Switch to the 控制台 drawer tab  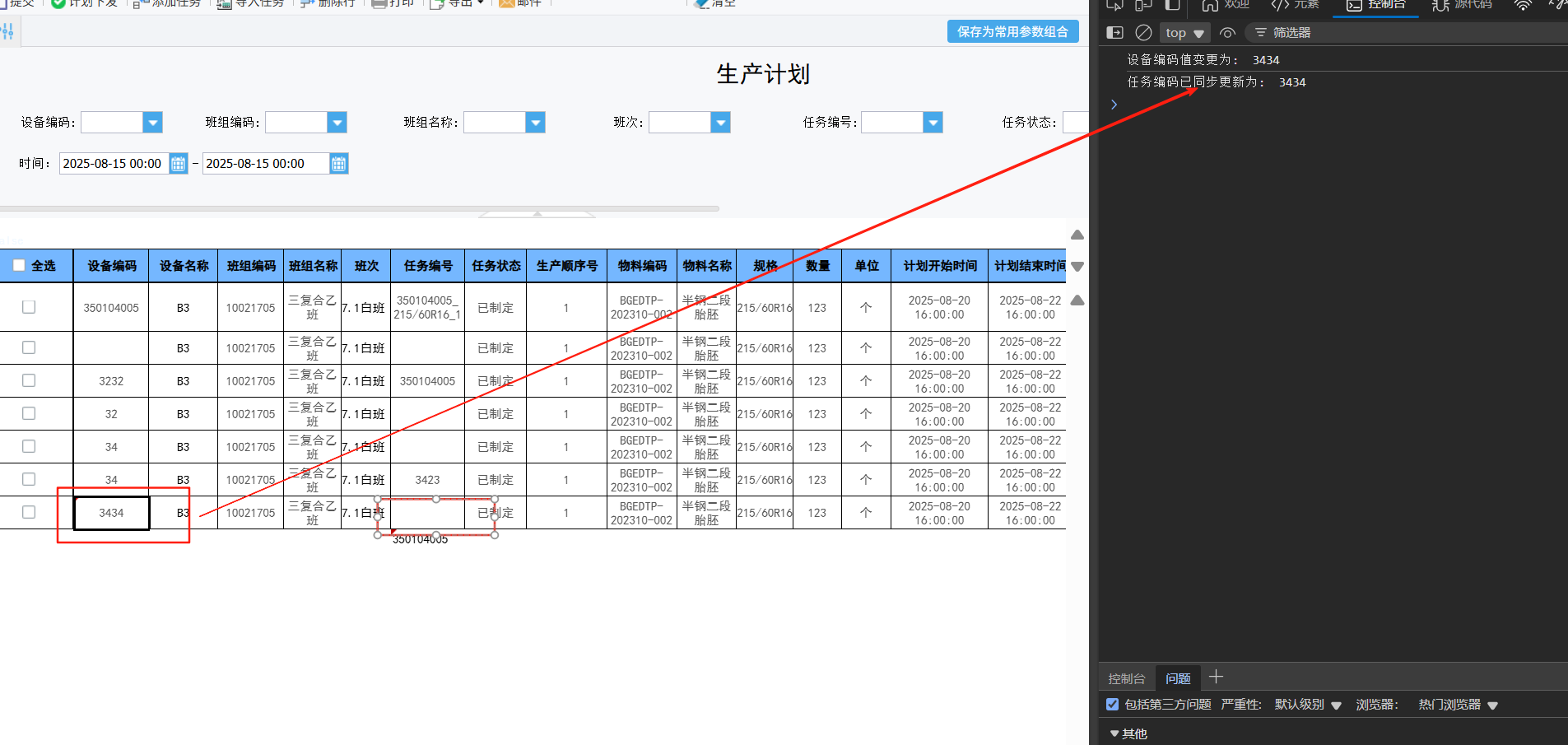coord(1126,678)
